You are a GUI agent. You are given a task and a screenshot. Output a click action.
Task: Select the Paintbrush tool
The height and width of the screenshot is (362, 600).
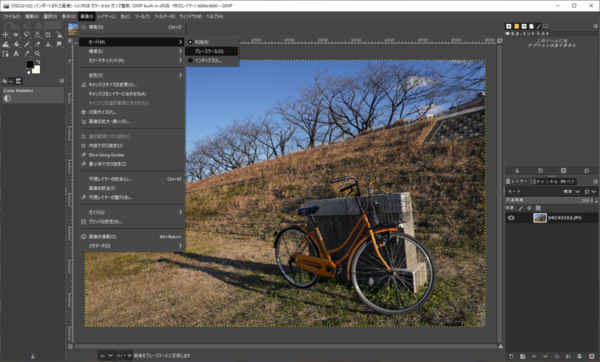coord(27,44)
